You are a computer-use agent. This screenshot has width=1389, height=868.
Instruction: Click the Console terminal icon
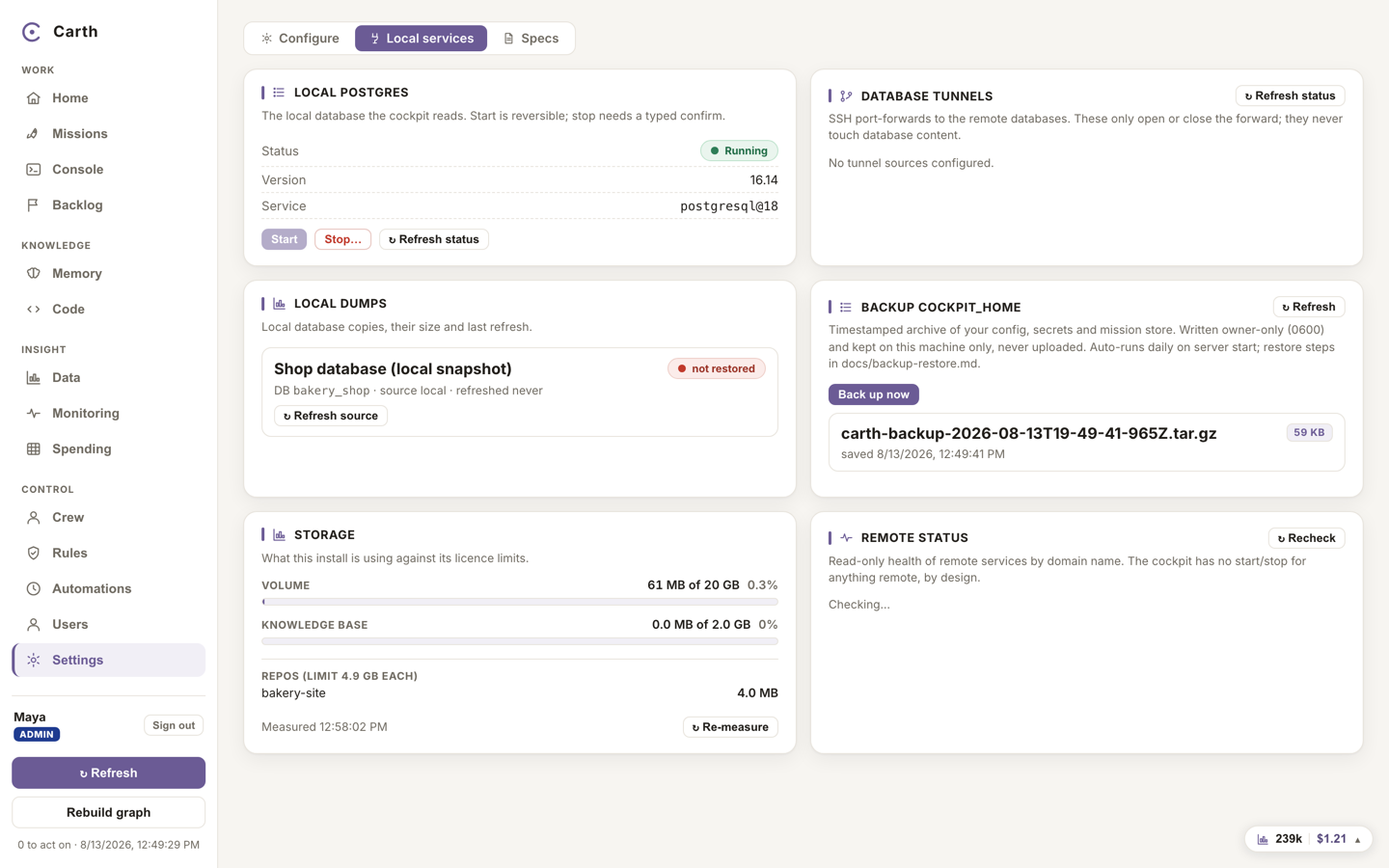pyautogui.click(x=34, y=170)
